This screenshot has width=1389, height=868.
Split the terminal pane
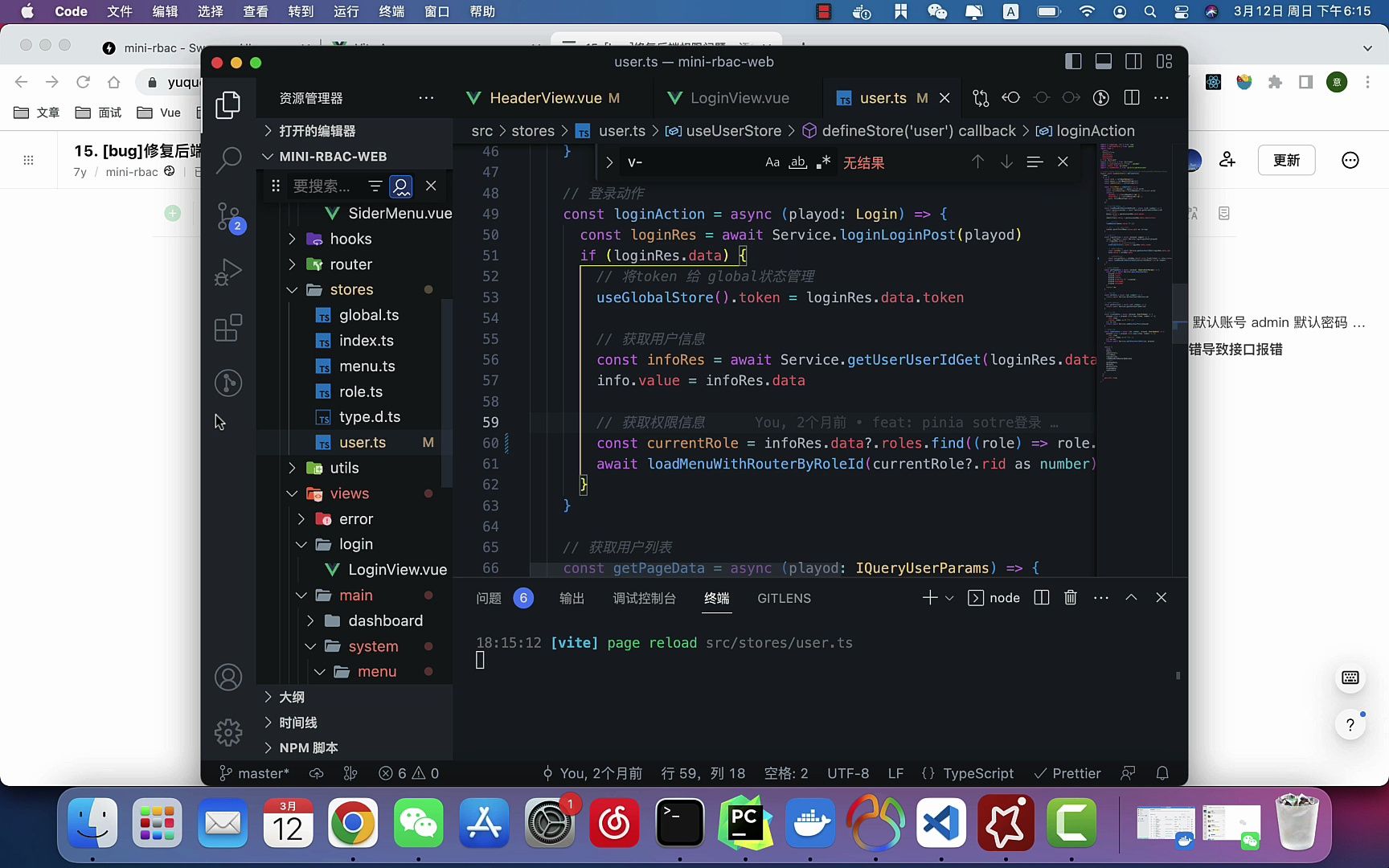pyautogui.click(x=1041, y=598)
